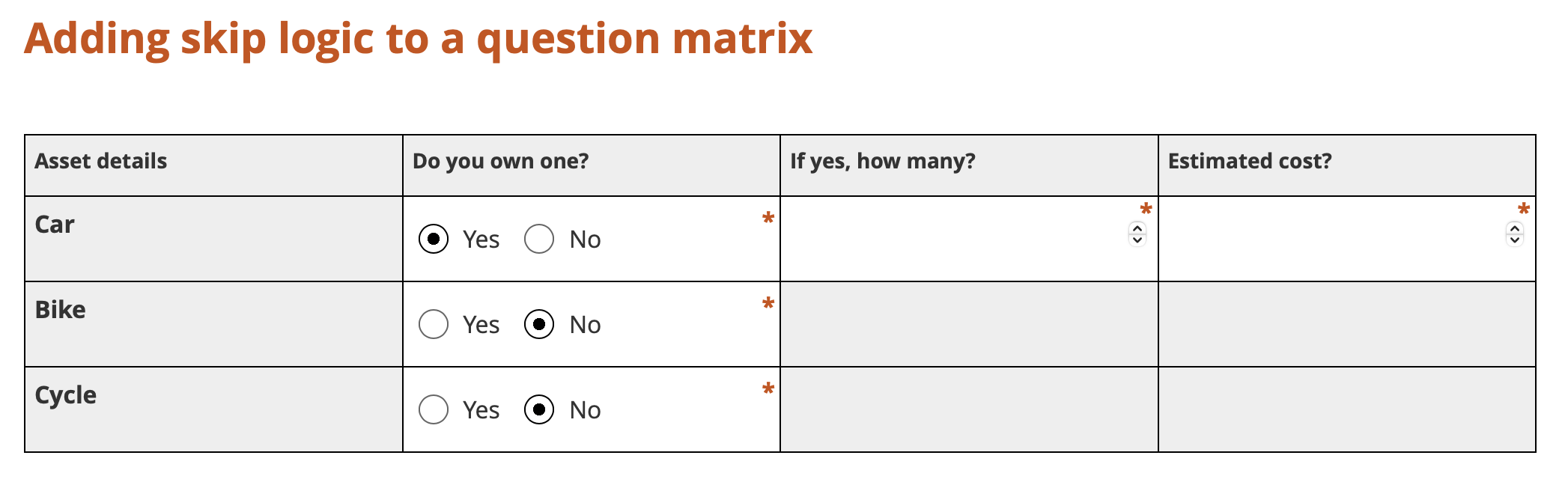The height and width of the screenshot is (503, 1568).
Task: Click the decrement arrow on the Estimated cost field
Action: [1515, 240]
